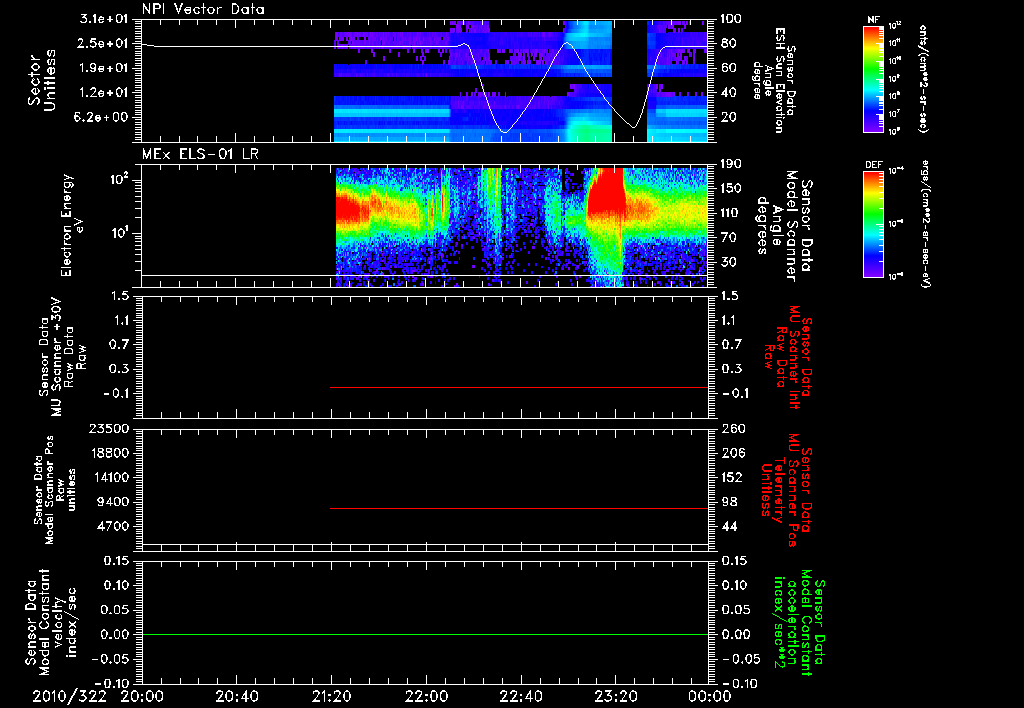Click the "00:00" time axis label
The width and height of the screenshot is (1024, 708).
710,696
